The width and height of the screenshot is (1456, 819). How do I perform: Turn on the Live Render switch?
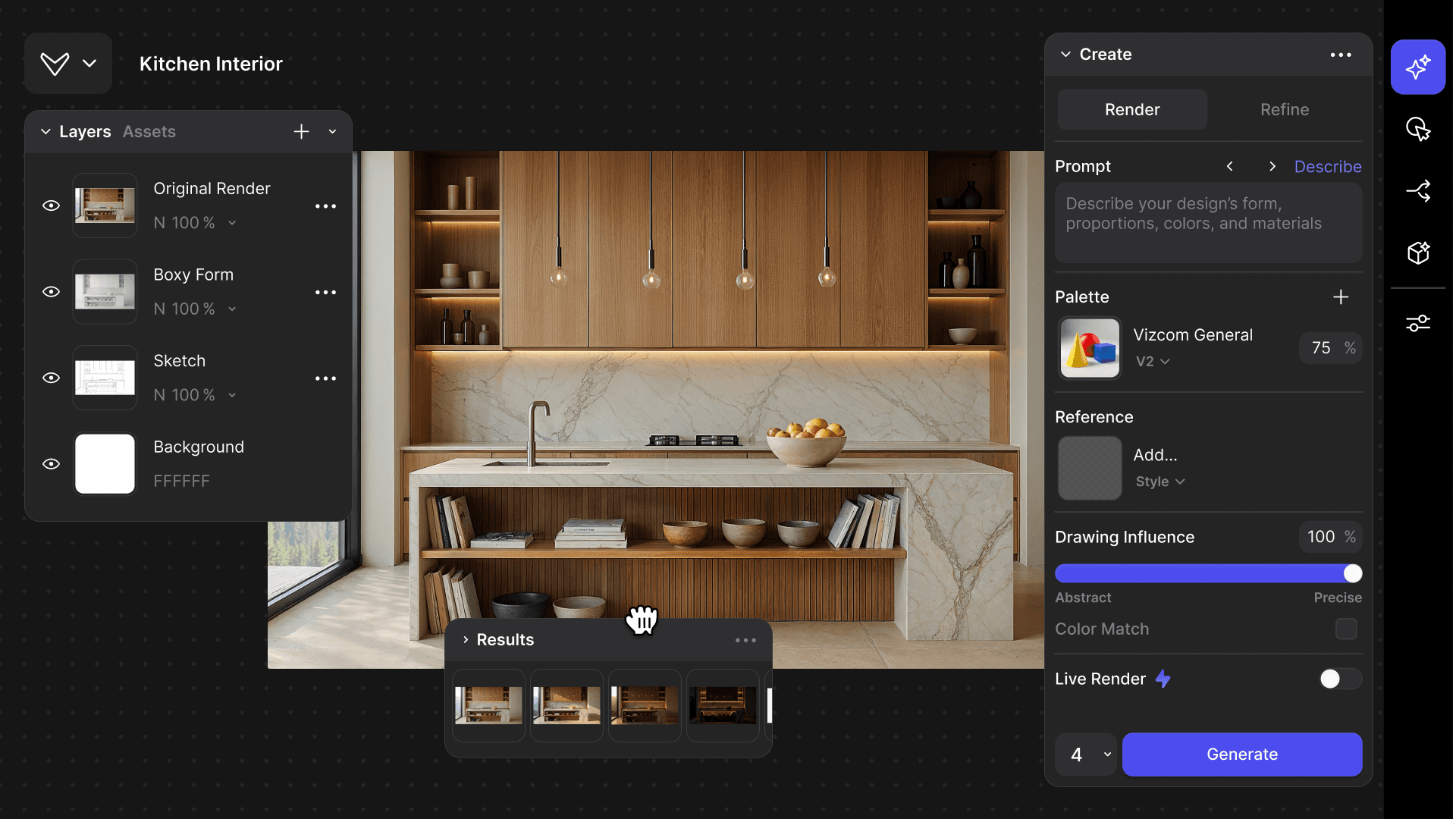tap(1339, 679)
